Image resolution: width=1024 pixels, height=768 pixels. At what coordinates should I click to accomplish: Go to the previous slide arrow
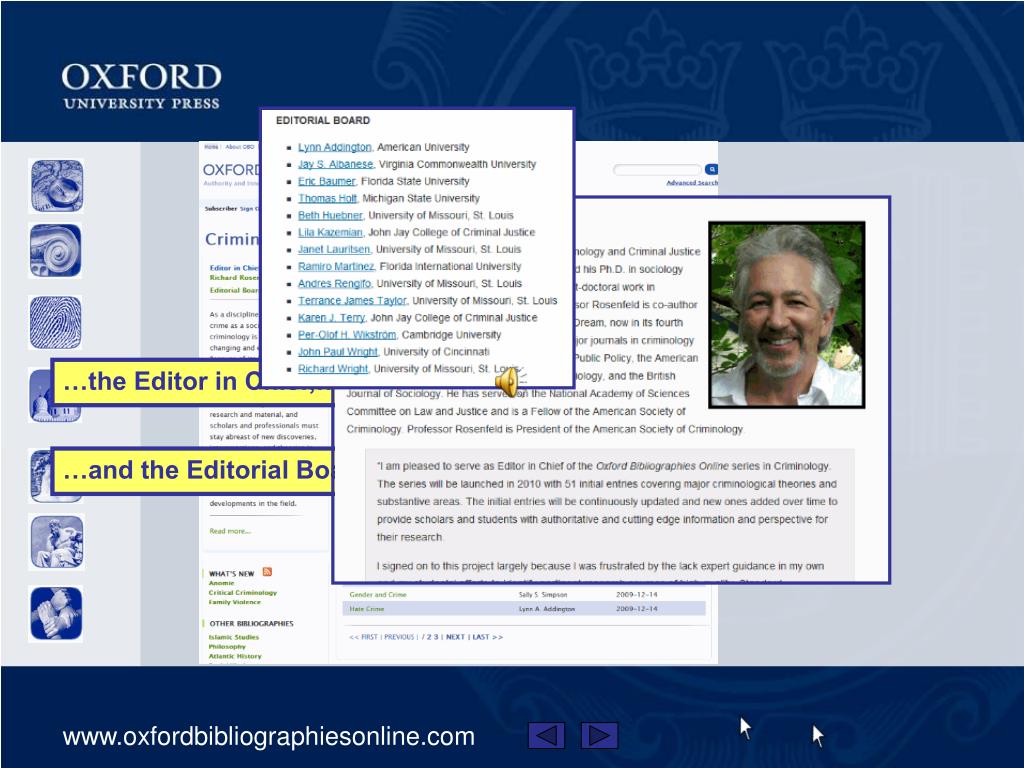pos(547,735)
